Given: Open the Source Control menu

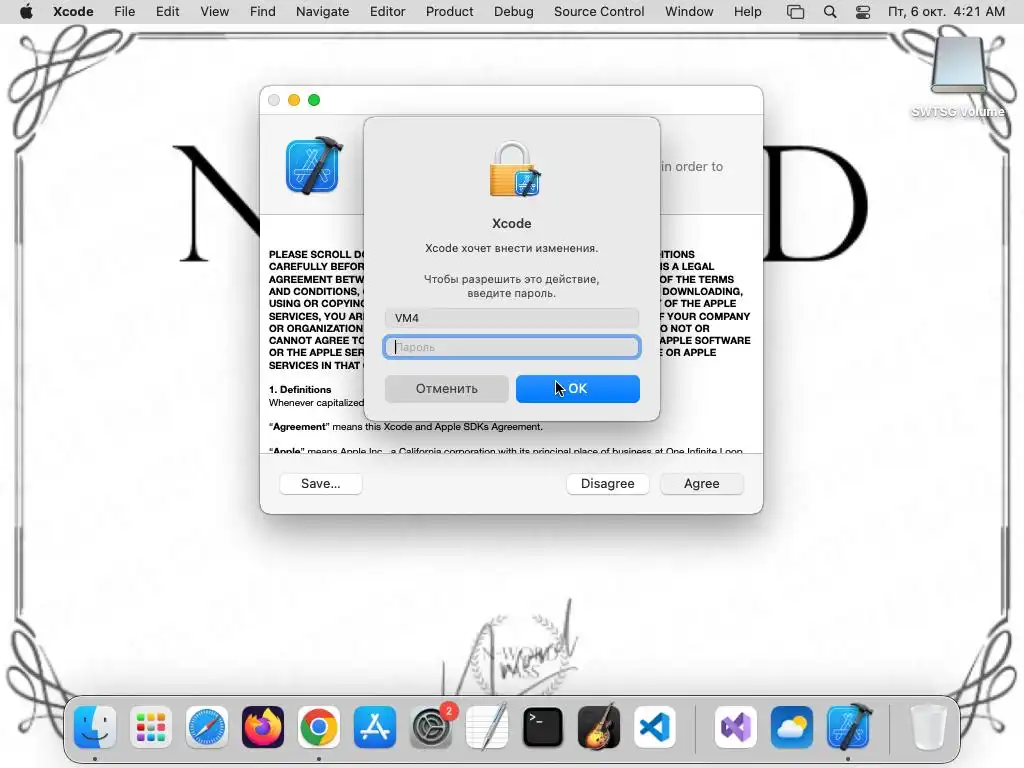Looking at the screenshot, I should point(600,12).
